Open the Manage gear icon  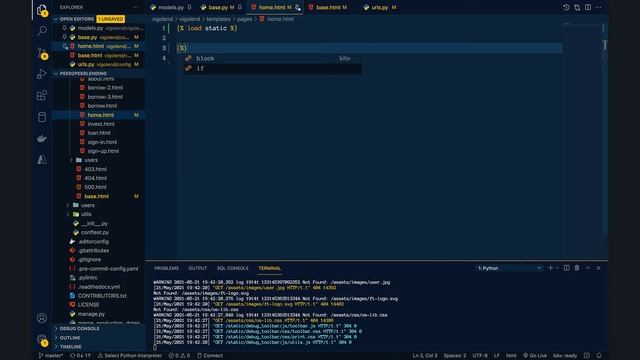42,340
